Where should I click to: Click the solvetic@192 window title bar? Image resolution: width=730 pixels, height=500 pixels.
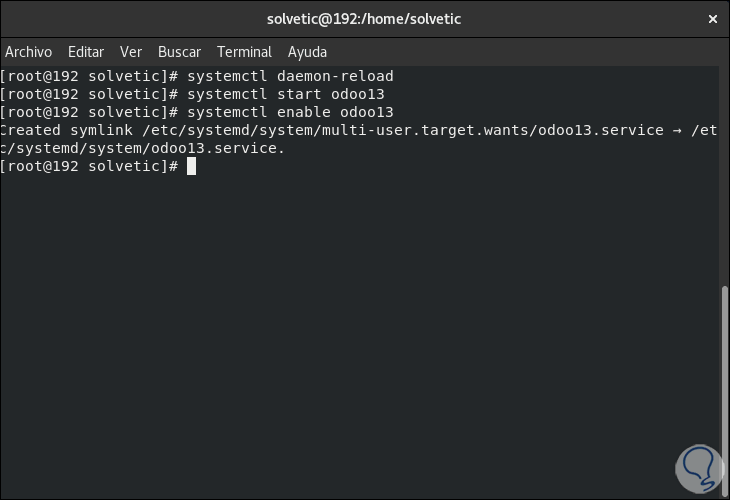pyautogui.click(x=364, y=18)
